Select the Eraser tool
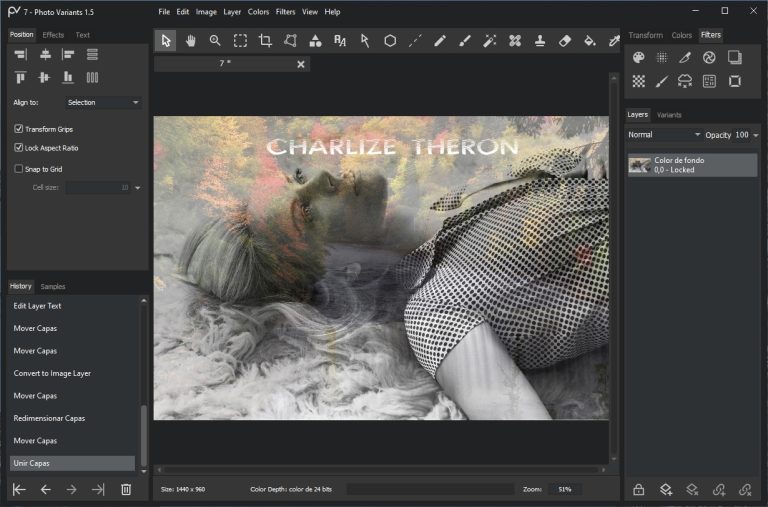The image size is (768, 507). tap(565, 41)
